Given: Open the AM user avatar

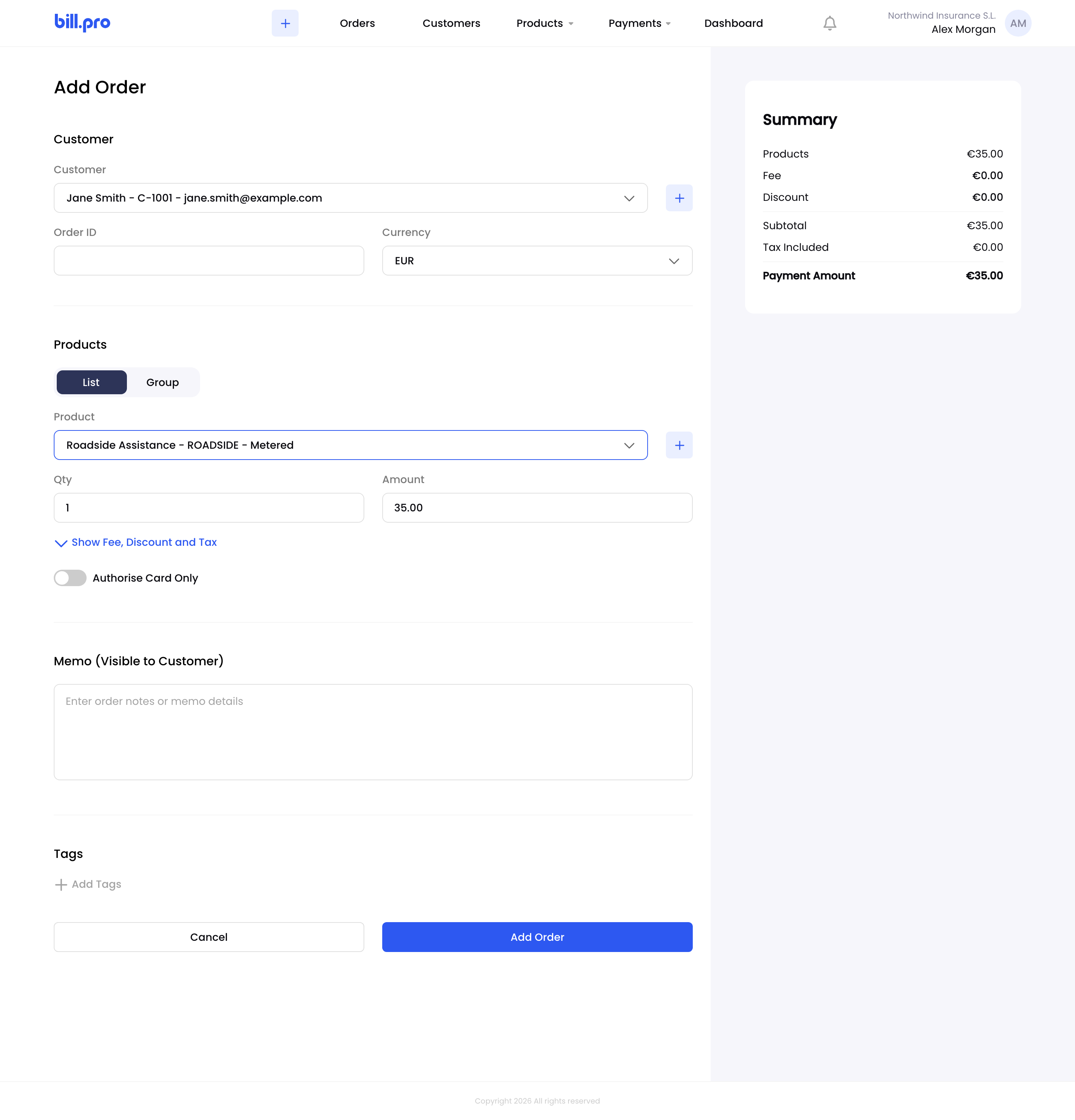Looking at the screenshot, I should (x=1018, y=24).
